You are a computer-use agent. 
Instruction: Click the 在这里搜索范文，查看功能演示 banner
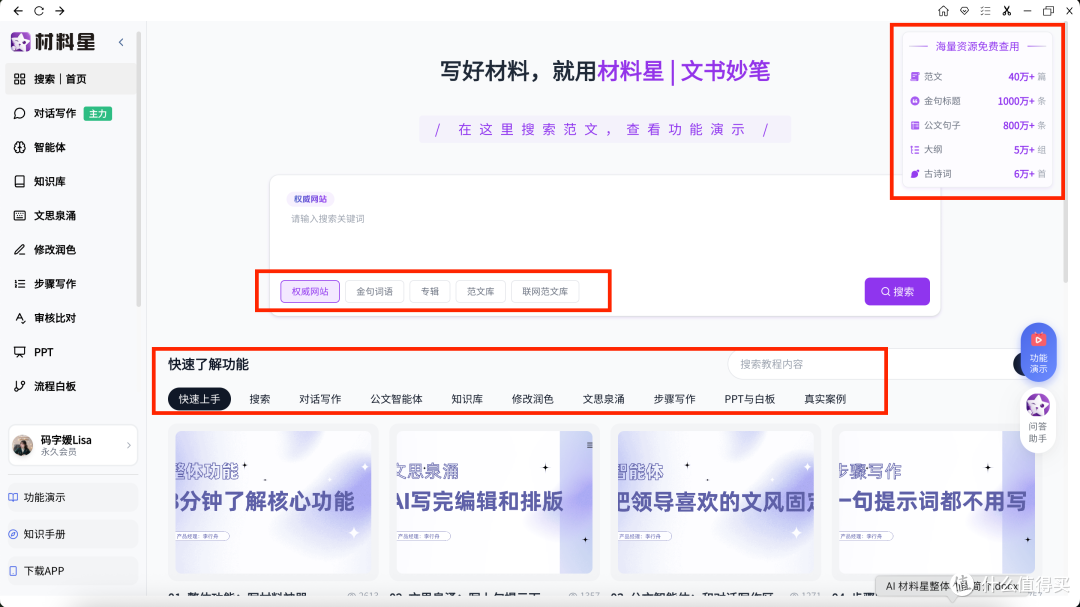(605, 130)
